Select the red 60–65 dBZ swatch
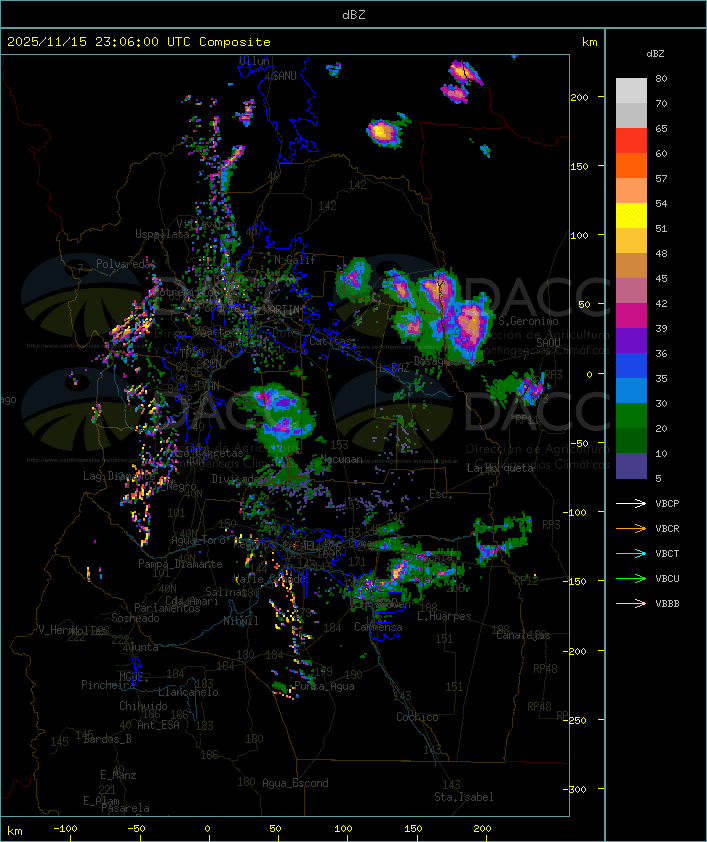Viewport: 707px width, 842px height. (631, 141)
